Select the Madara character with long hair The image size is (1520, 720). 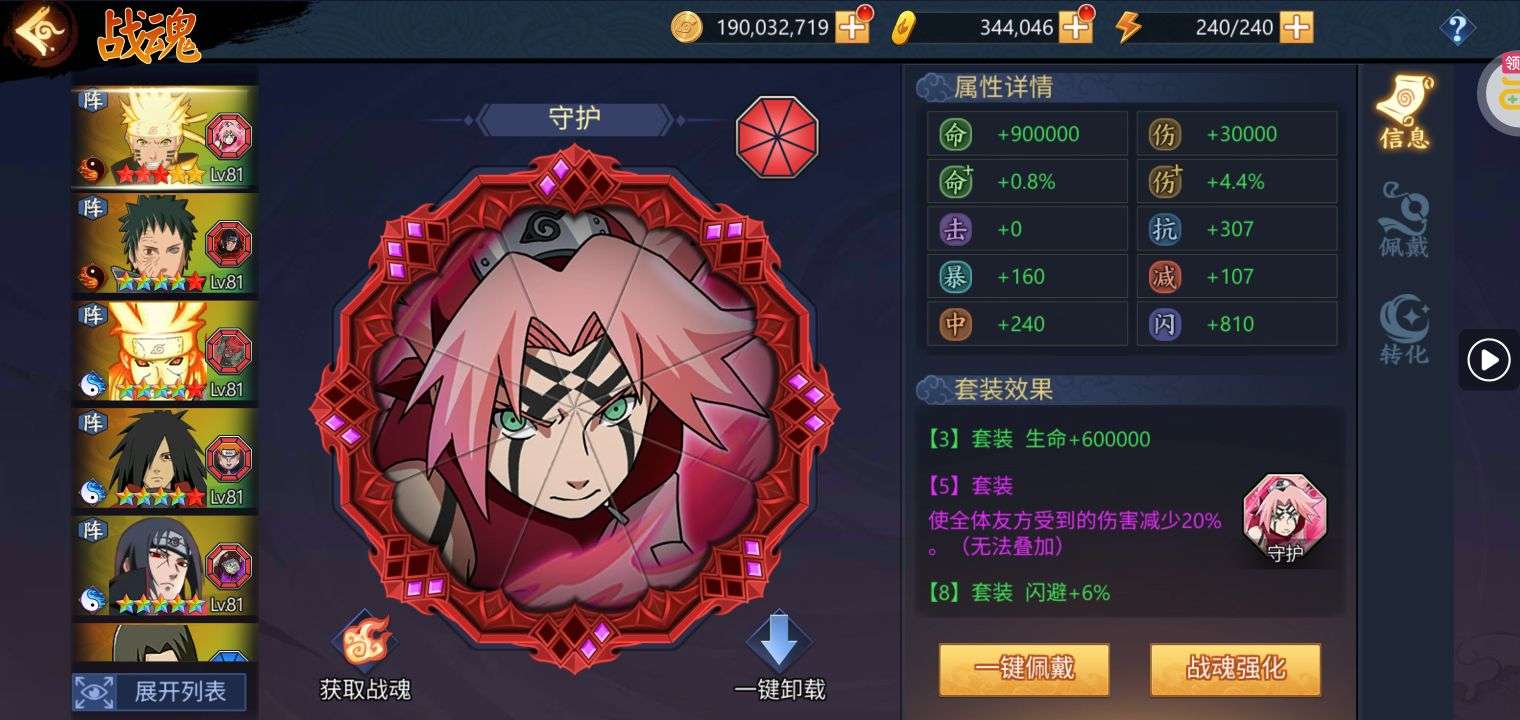(x=164, y=459)
